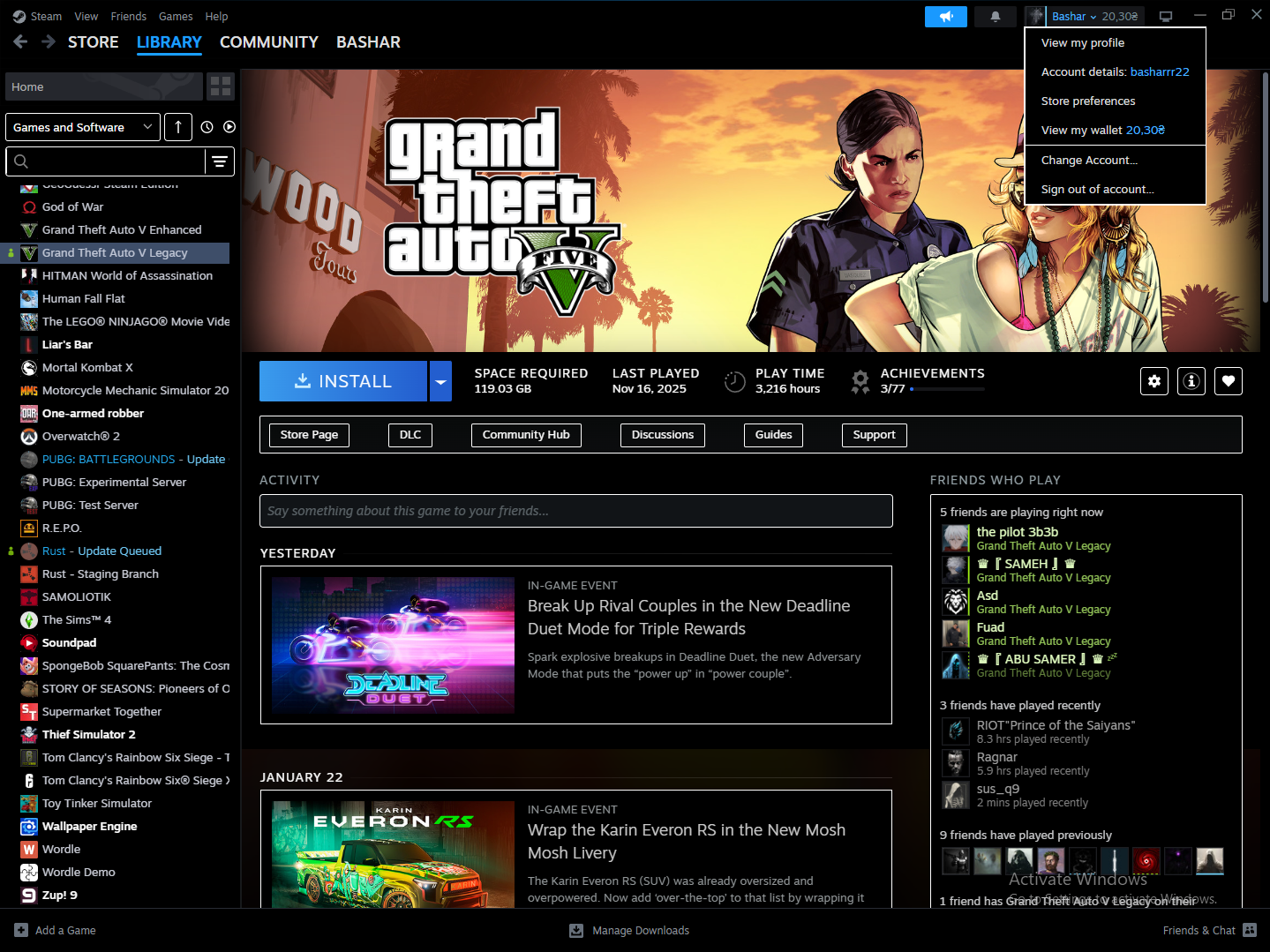The width and height of the screenshot is (1270, 952).
Task: Click the Manage Downloads icon
Action: [576, 930]
